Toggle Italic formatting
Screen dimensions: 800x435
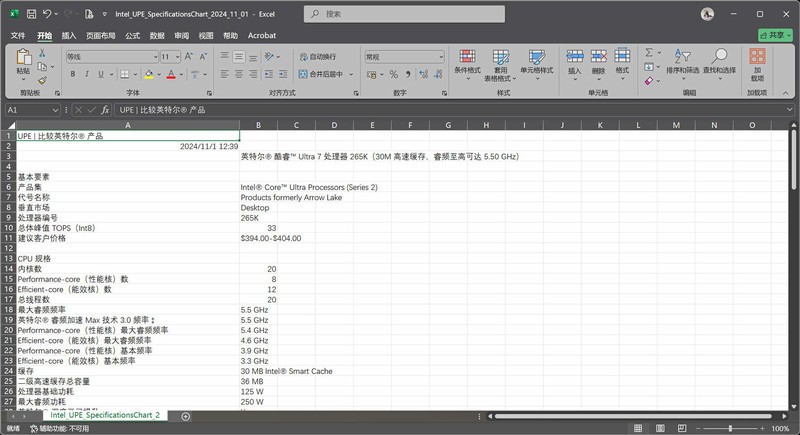point(87,74)
